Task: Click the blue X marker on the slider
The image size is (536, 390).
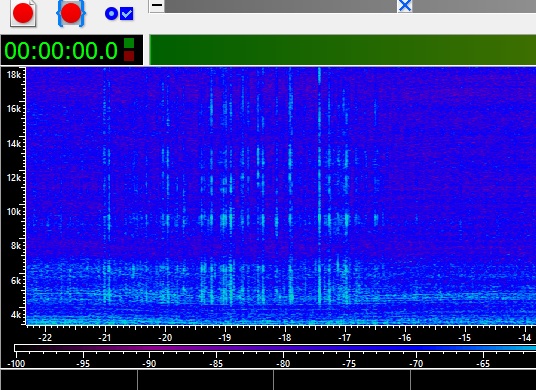Action: pyautogui.click(x=405, y=6)
